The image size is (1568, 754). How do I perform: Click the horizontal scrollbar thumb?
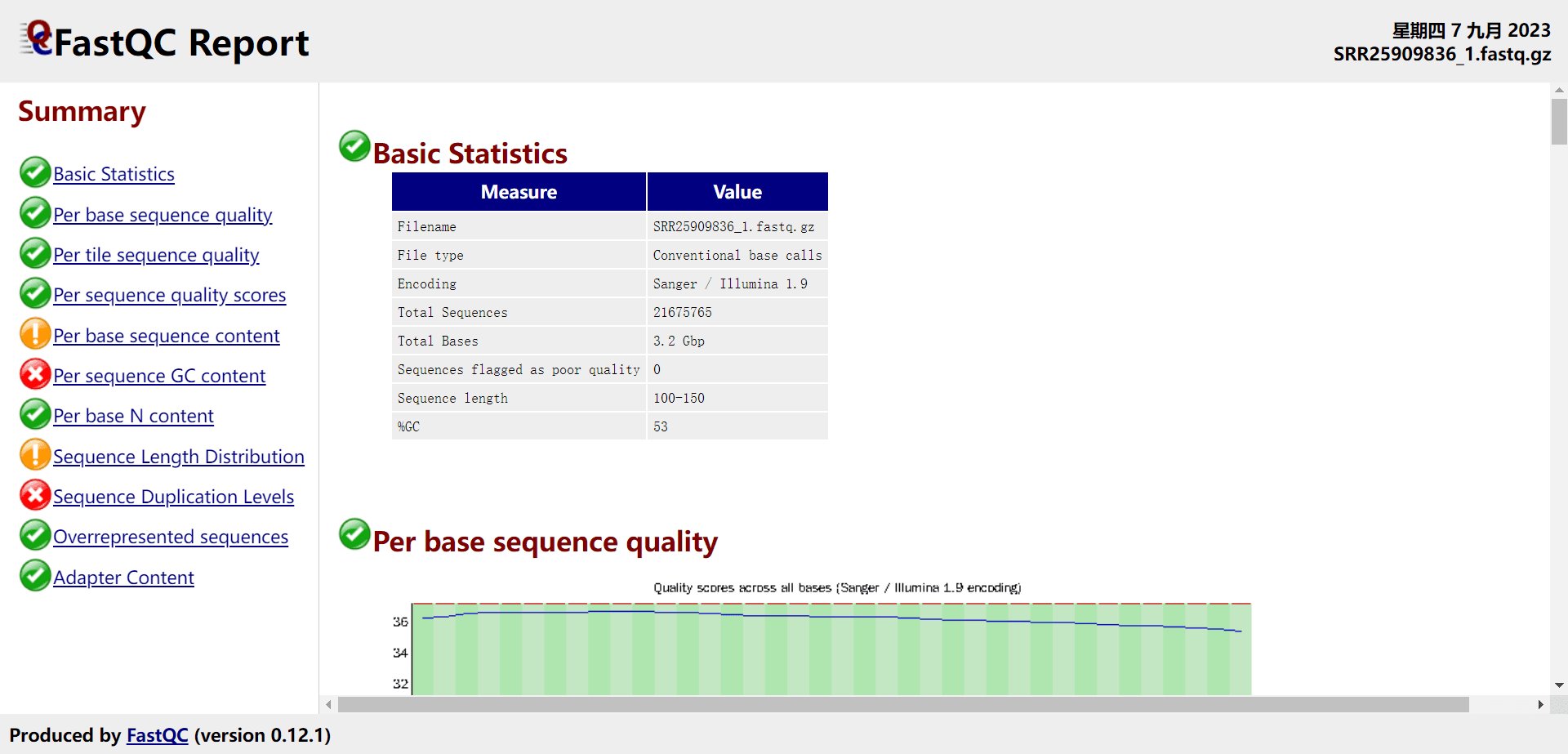pos(903,704)
